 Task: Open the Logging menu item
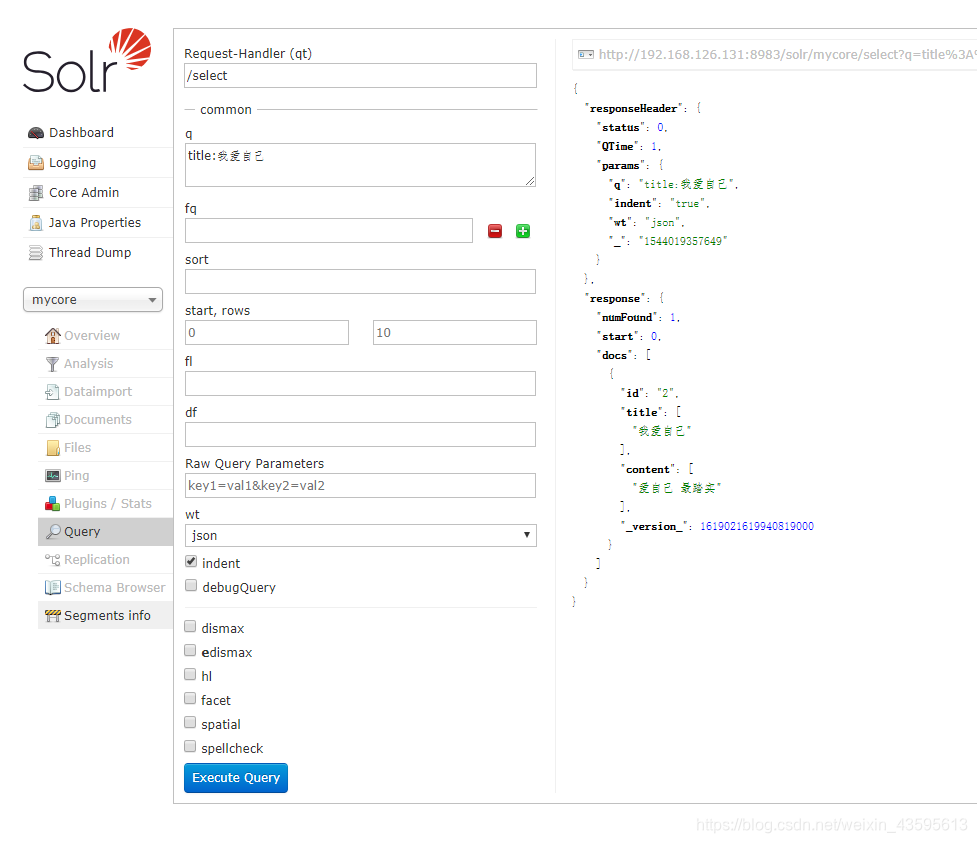72,163
